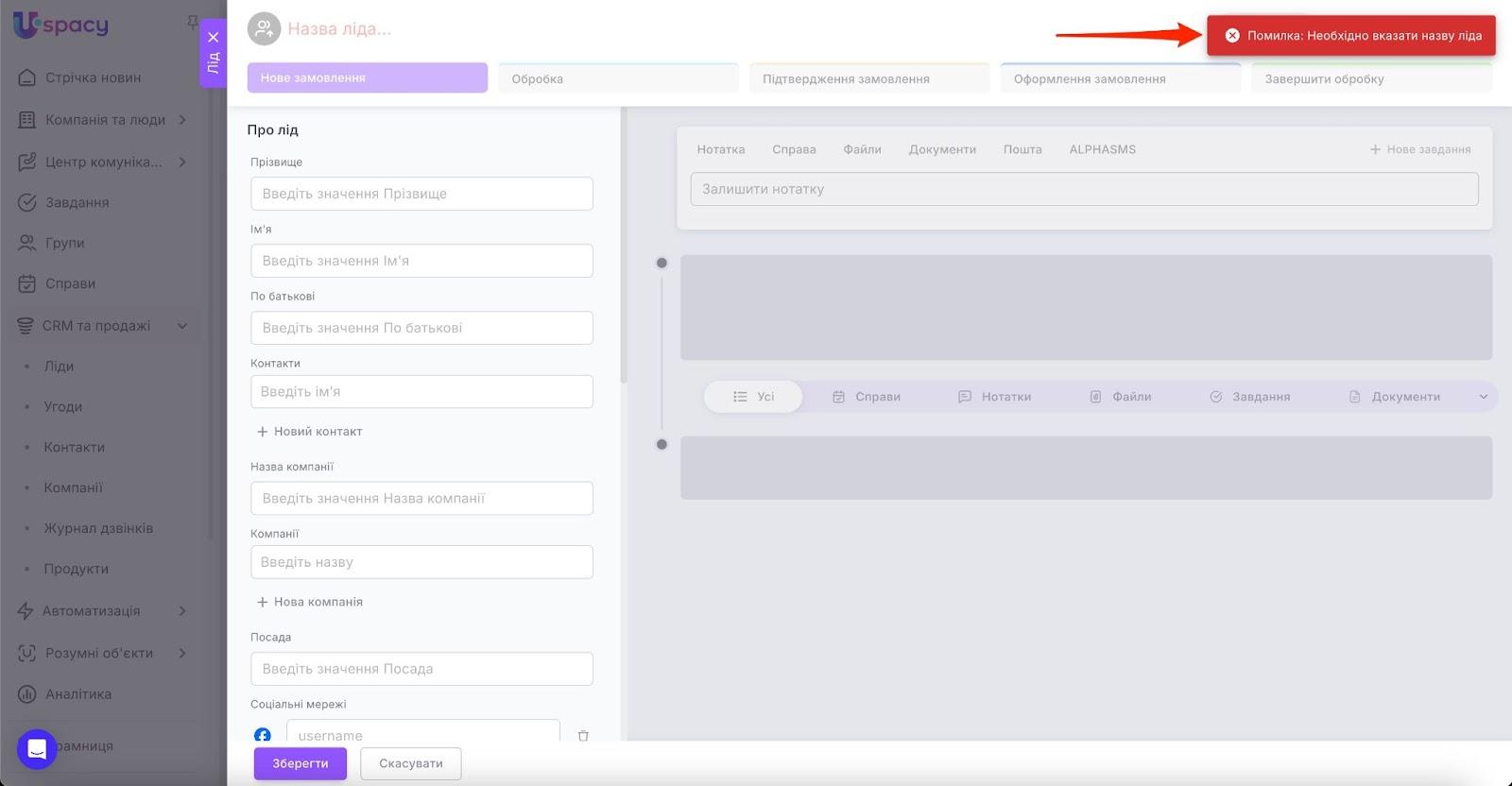
Task: Close the lead panel with X icon
Action: point(214,38)
